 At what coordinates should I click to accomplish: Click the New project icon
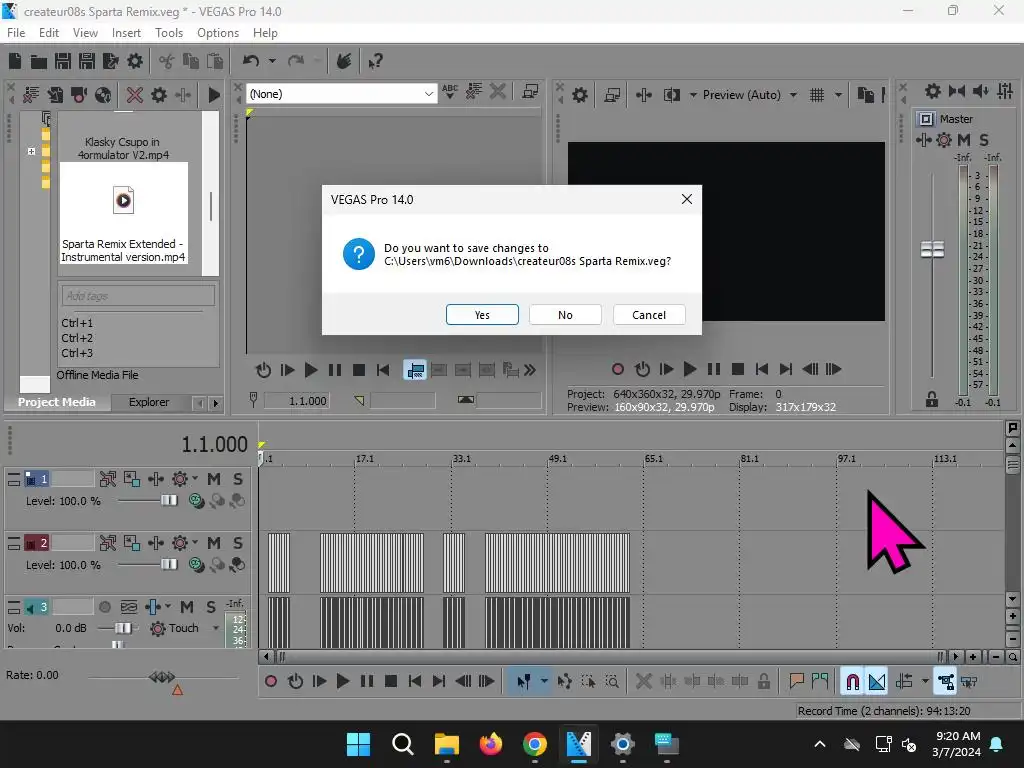click(15, 61)
